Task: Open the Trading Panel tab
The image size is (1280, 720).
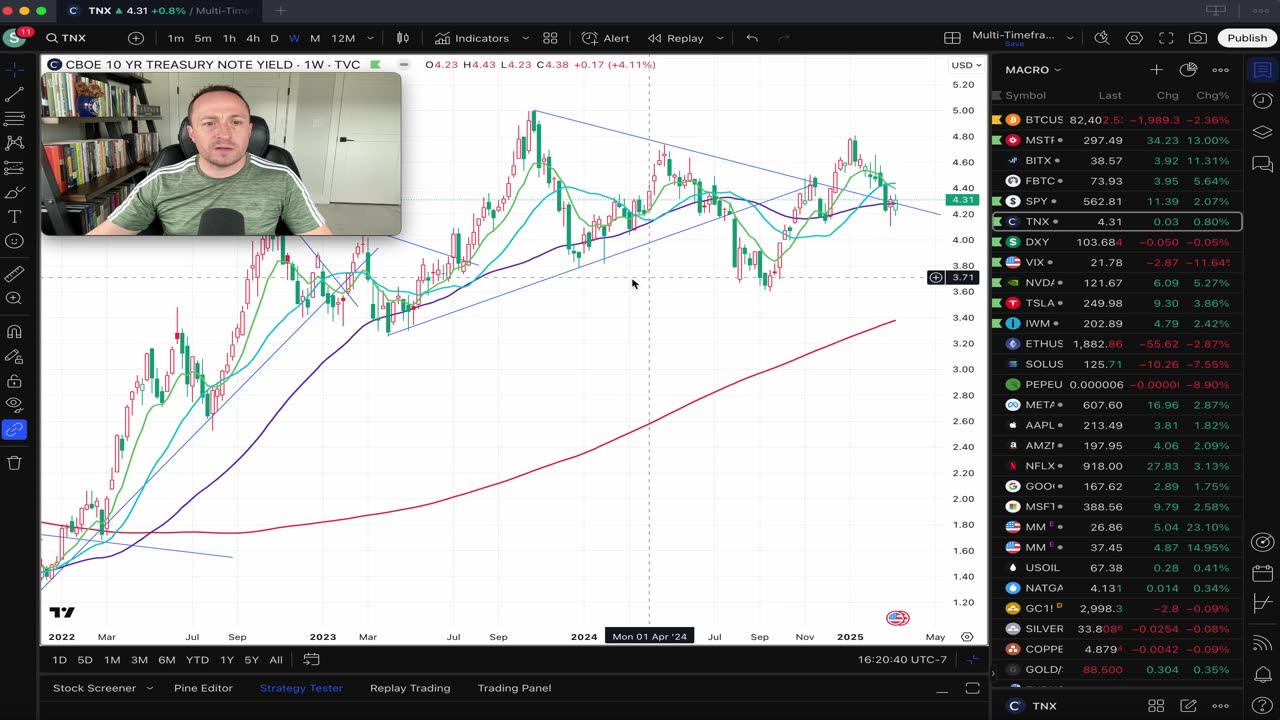Action: pyautogui.click(x=514, y=688)
